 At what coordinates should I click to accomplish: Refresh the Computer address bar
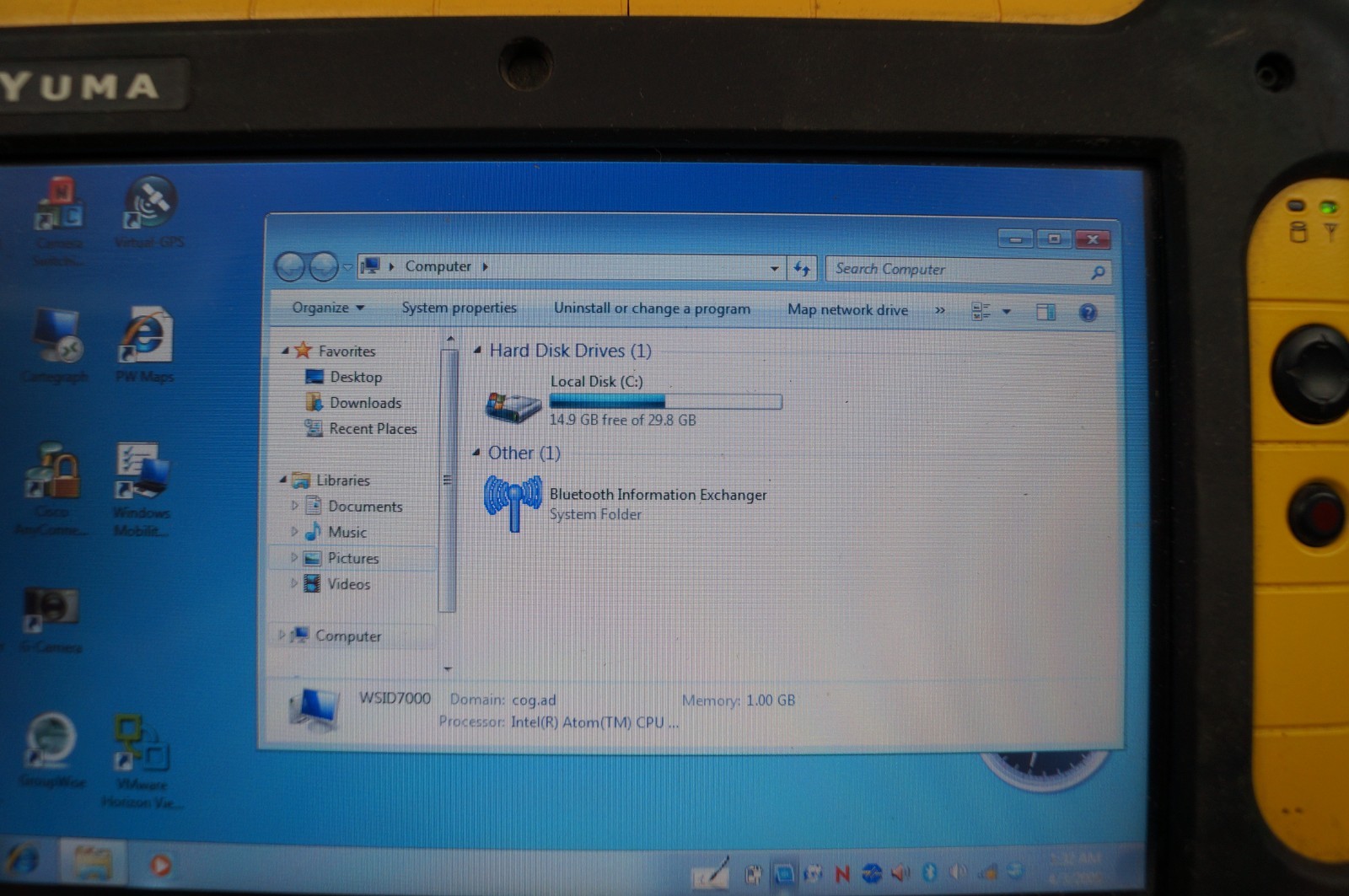point(802,269)
